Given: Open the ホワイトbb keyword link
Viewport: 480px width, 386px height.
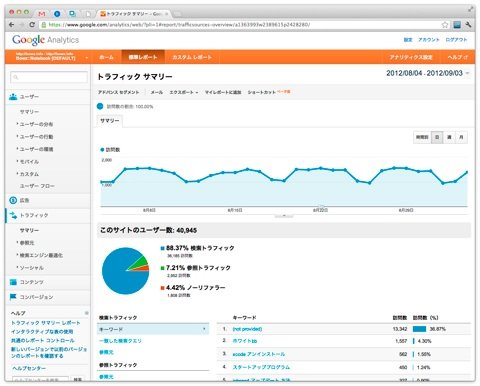Looking at the screenshot, I should click(245, 341).
